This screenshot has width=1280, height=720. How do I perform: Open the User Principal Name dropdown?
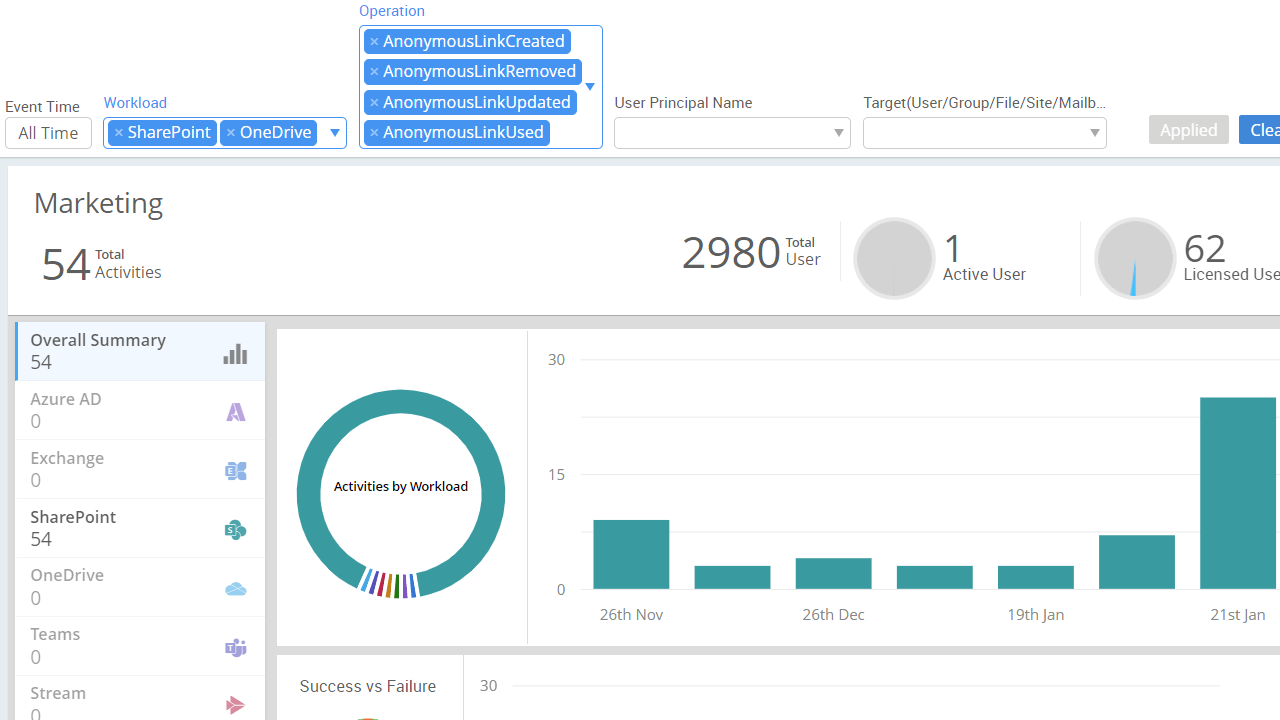click(837, 132)
